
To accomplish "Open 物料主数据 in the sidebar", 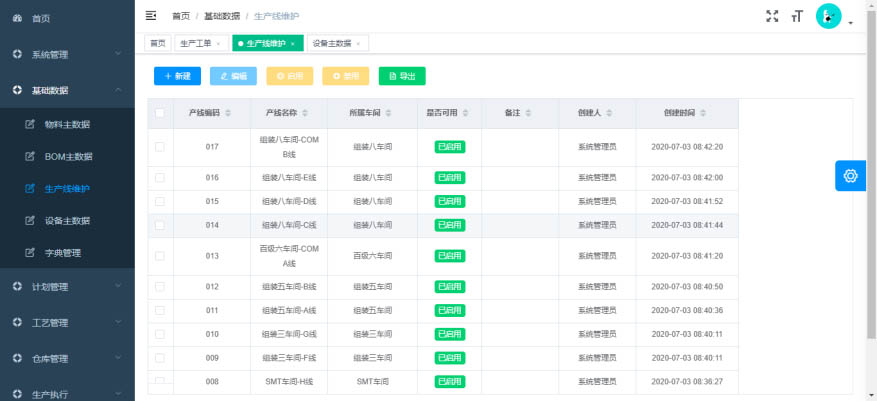I will [x=67, y=125].
